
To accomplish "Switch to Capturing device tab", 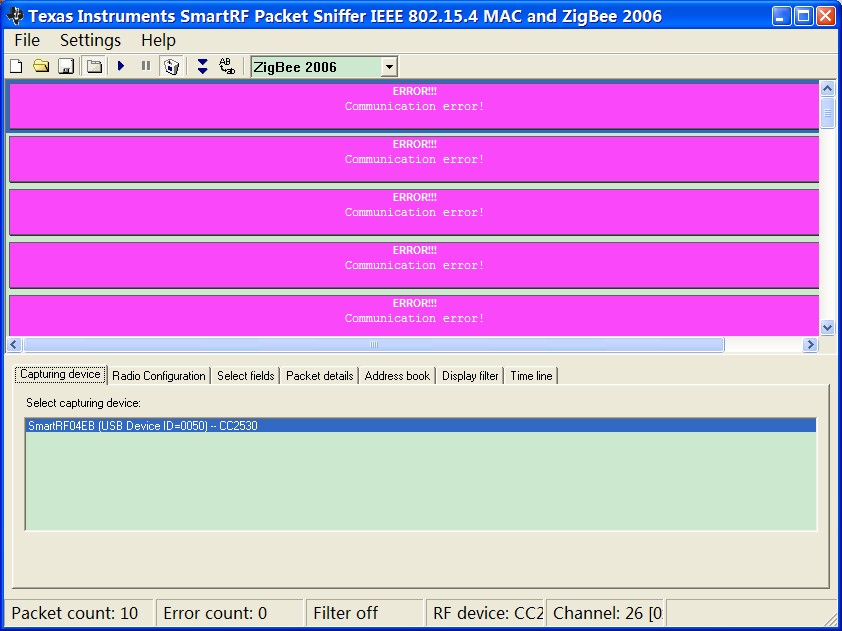I will coord(60,374).
